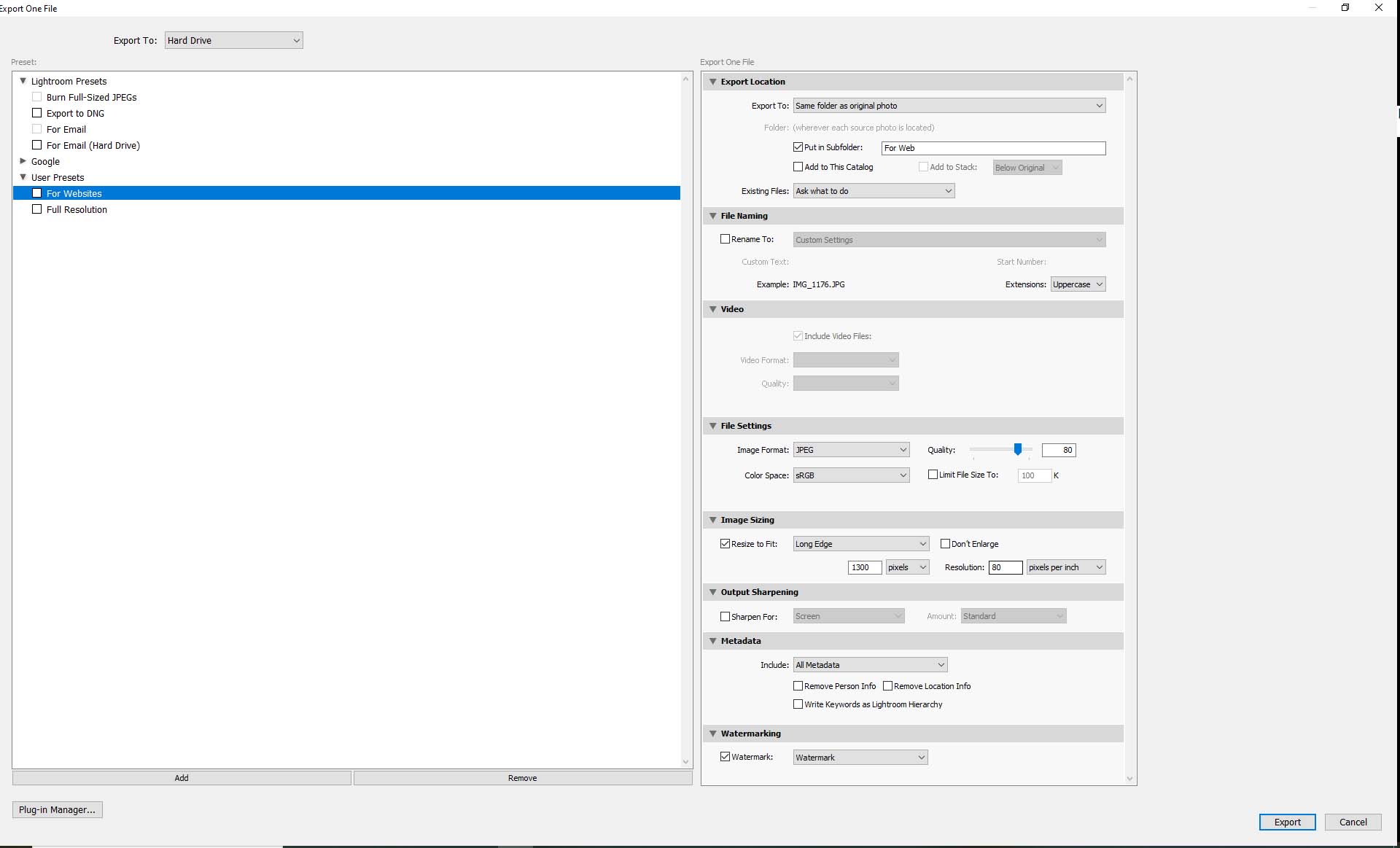
Task: Tick the Don't Enlarge checkbox
Action: 946,544
